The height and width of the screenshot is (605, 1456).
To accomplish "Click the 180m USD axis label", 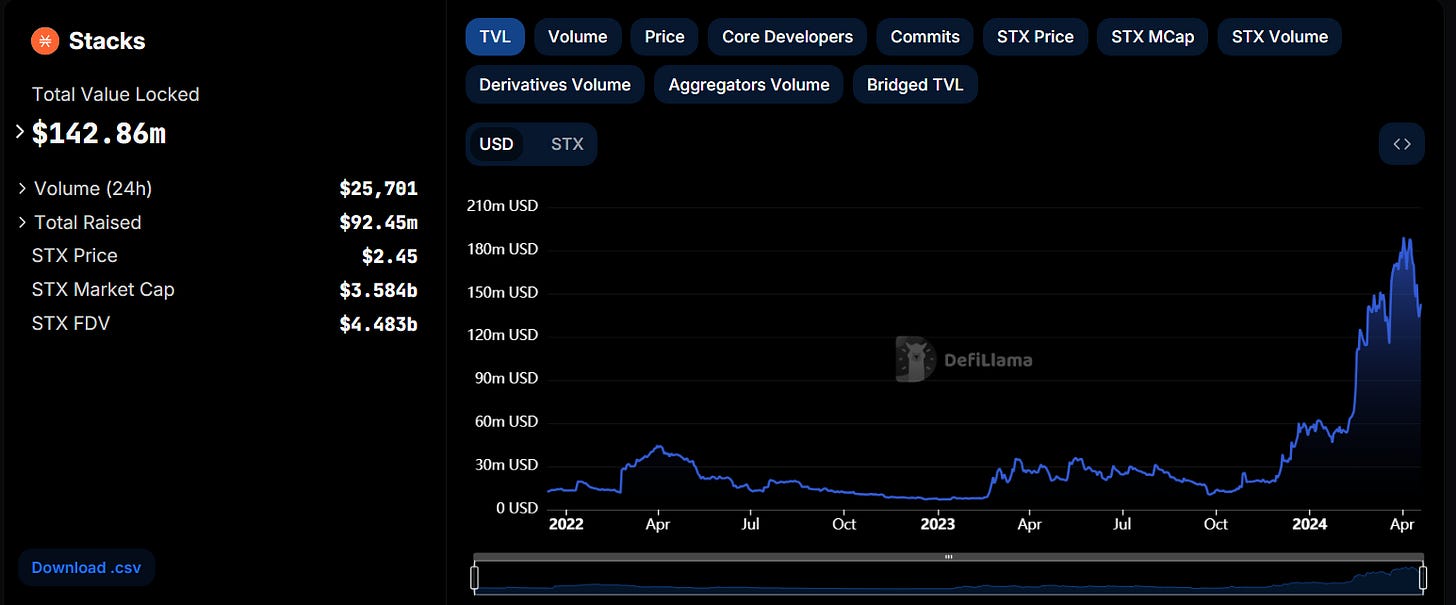I will (x=502, y=249).
